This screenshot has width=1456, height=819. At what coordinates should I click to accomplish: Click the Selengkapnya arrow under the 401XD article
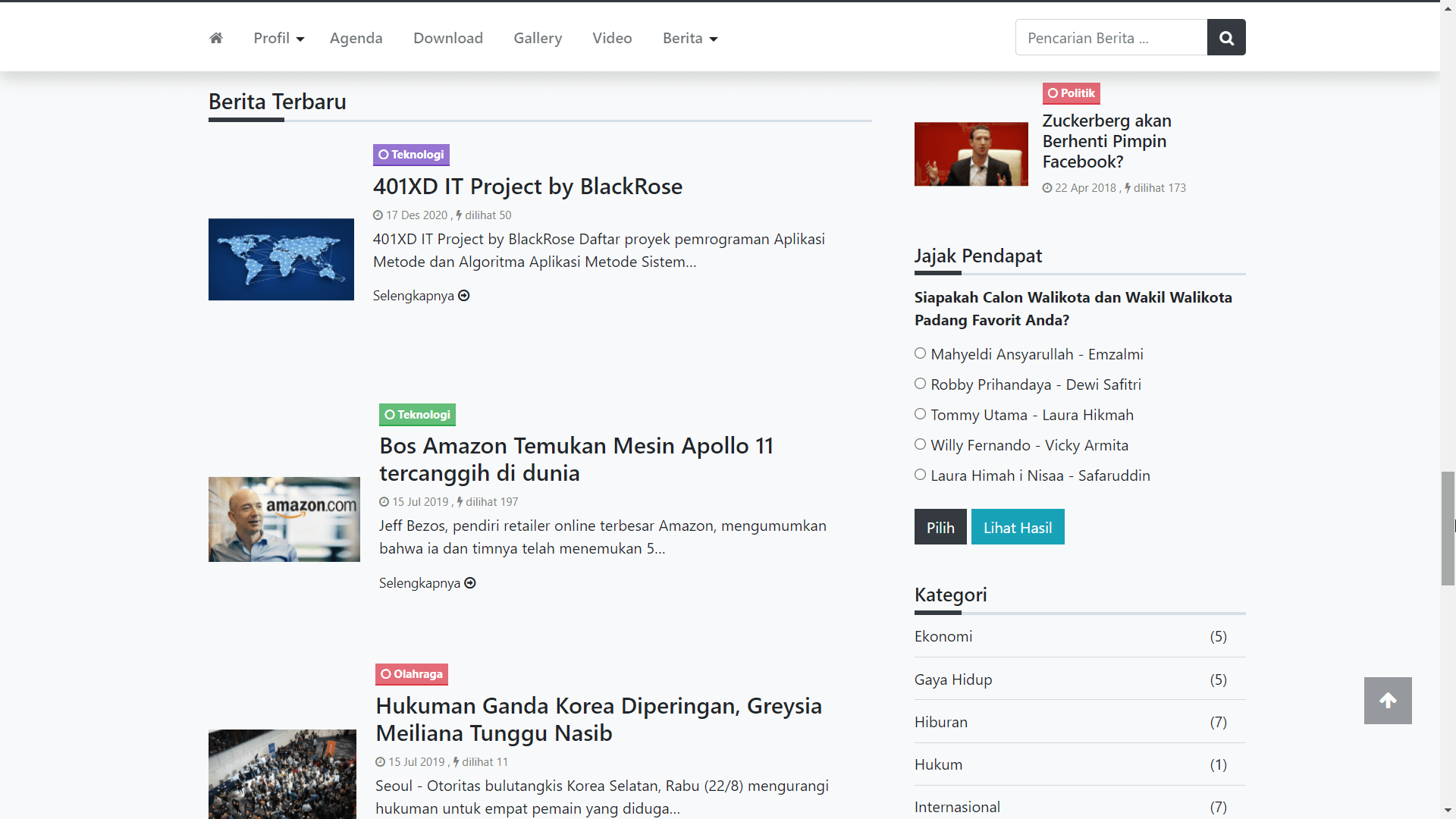[463, 296]
